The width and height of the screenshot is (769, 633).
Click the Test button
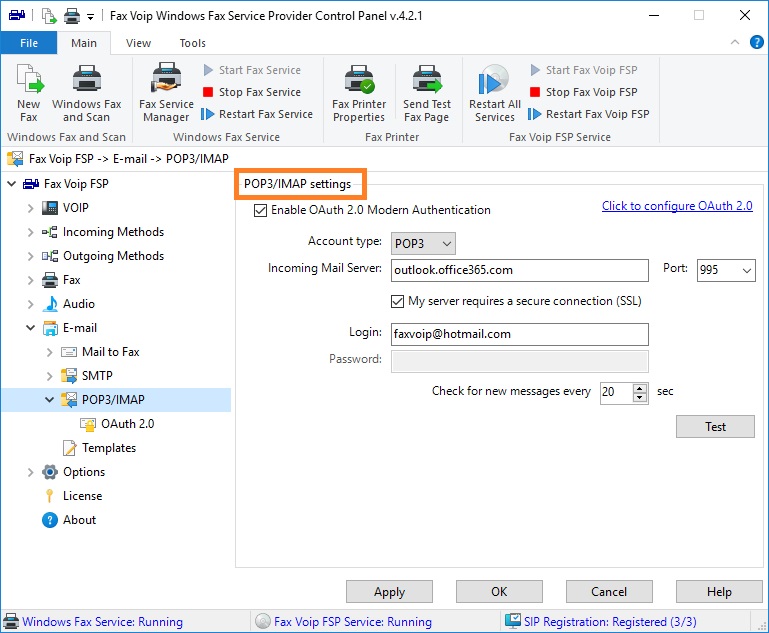pyautogui.click(x=715, y=427)
